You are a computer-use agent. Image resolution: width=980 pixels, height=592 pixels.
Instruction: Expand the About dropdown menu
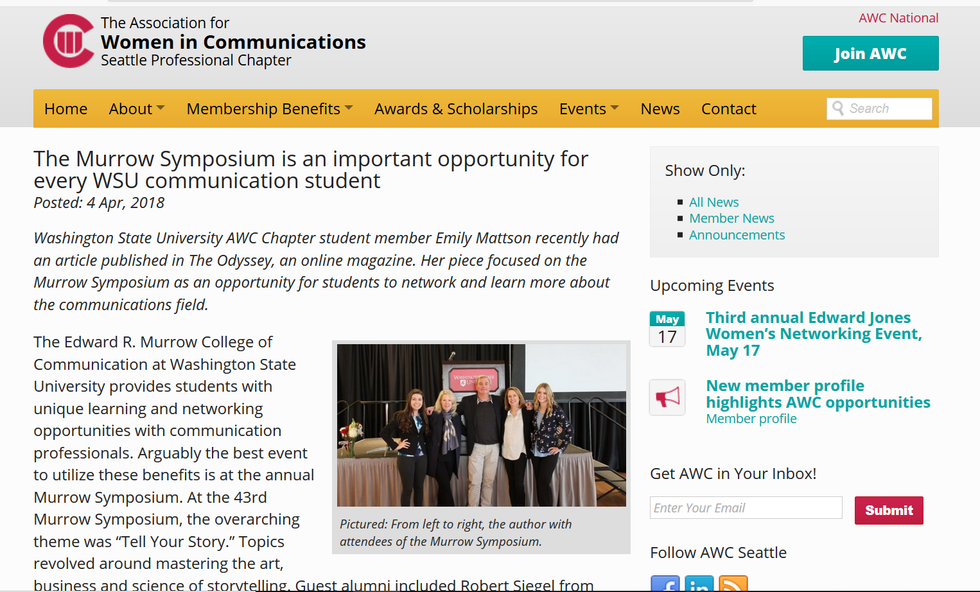136,109
